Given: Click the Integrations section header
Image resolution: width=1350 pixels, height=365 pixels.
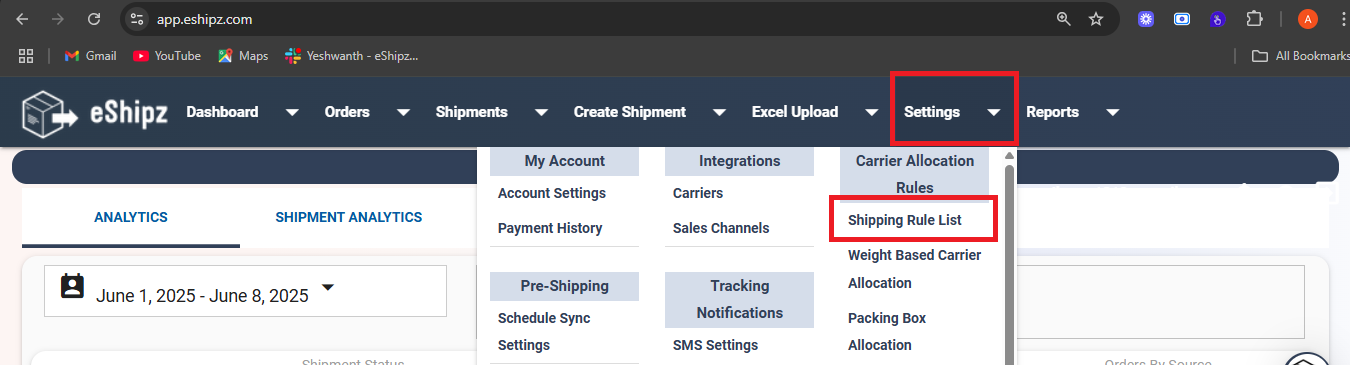Looking at the screenshot, I should [x=739, y=161].
